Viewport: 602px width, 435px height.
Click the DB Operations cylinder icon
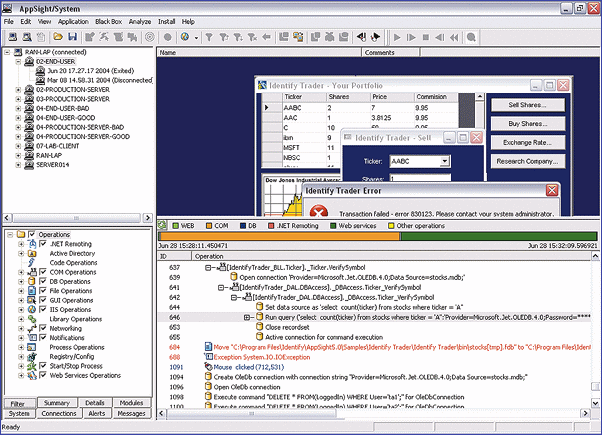pyautogui.click(x=32, y=281)
